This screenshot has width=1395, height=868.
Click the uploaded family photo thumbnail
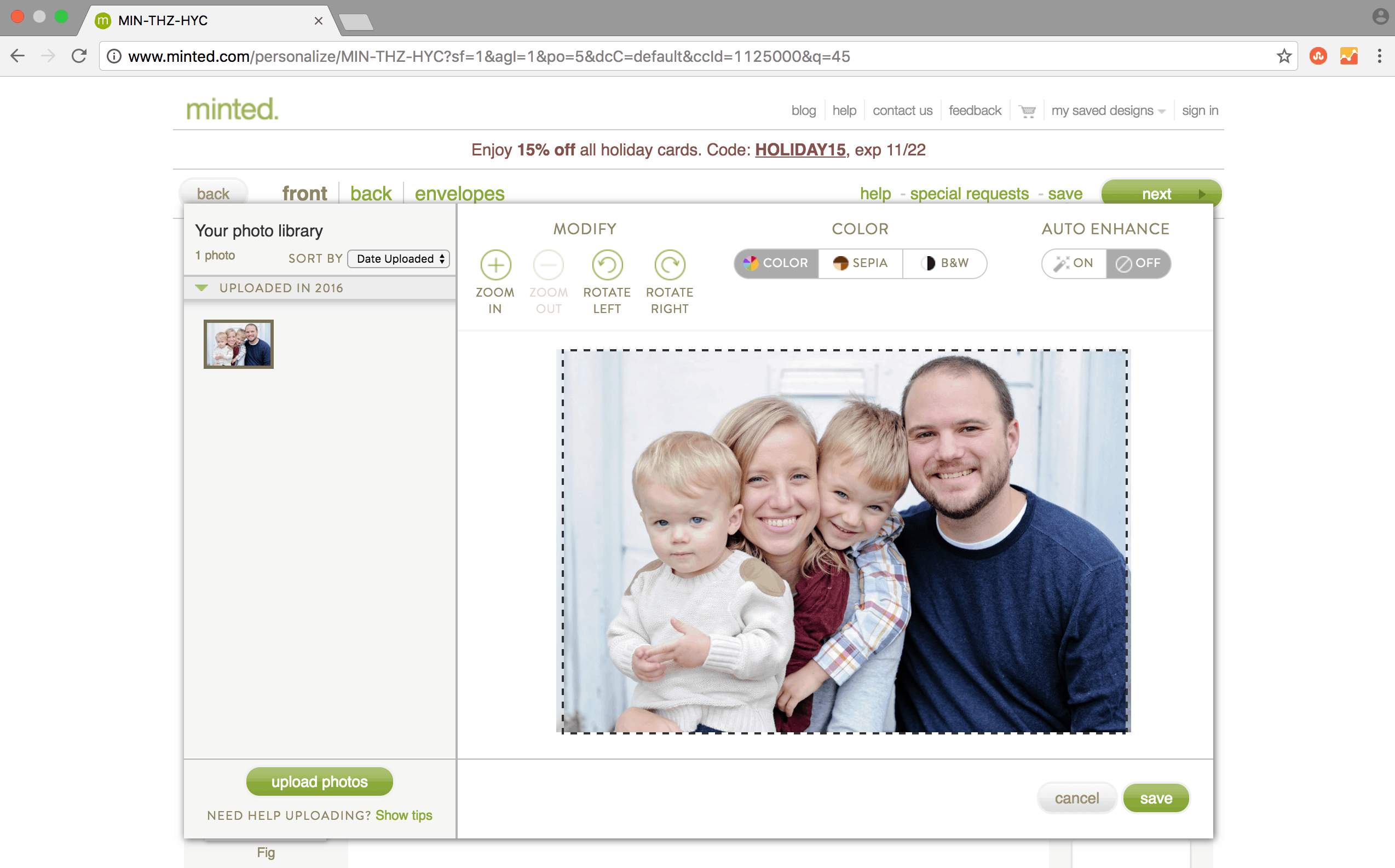click(238, 343)
